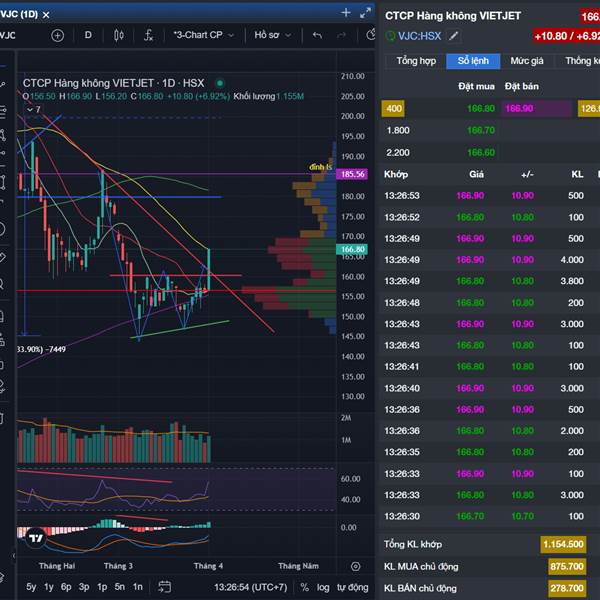
Task: Click KL MUA chủ động value 875.700
Action: click(x=567, y=566)
